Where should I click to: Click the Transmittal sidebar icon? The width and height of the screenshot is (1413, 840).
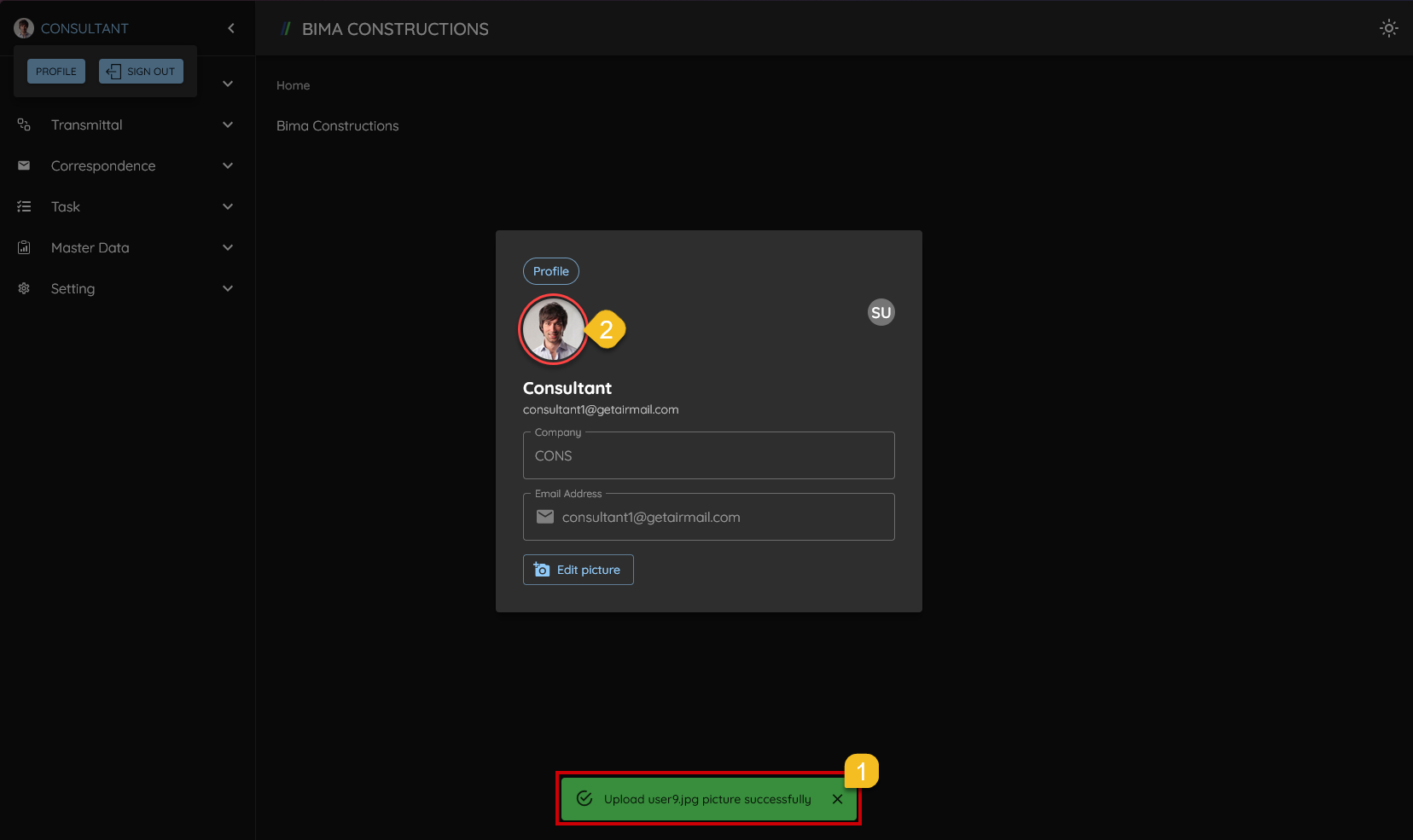click(x=24, y=125)
